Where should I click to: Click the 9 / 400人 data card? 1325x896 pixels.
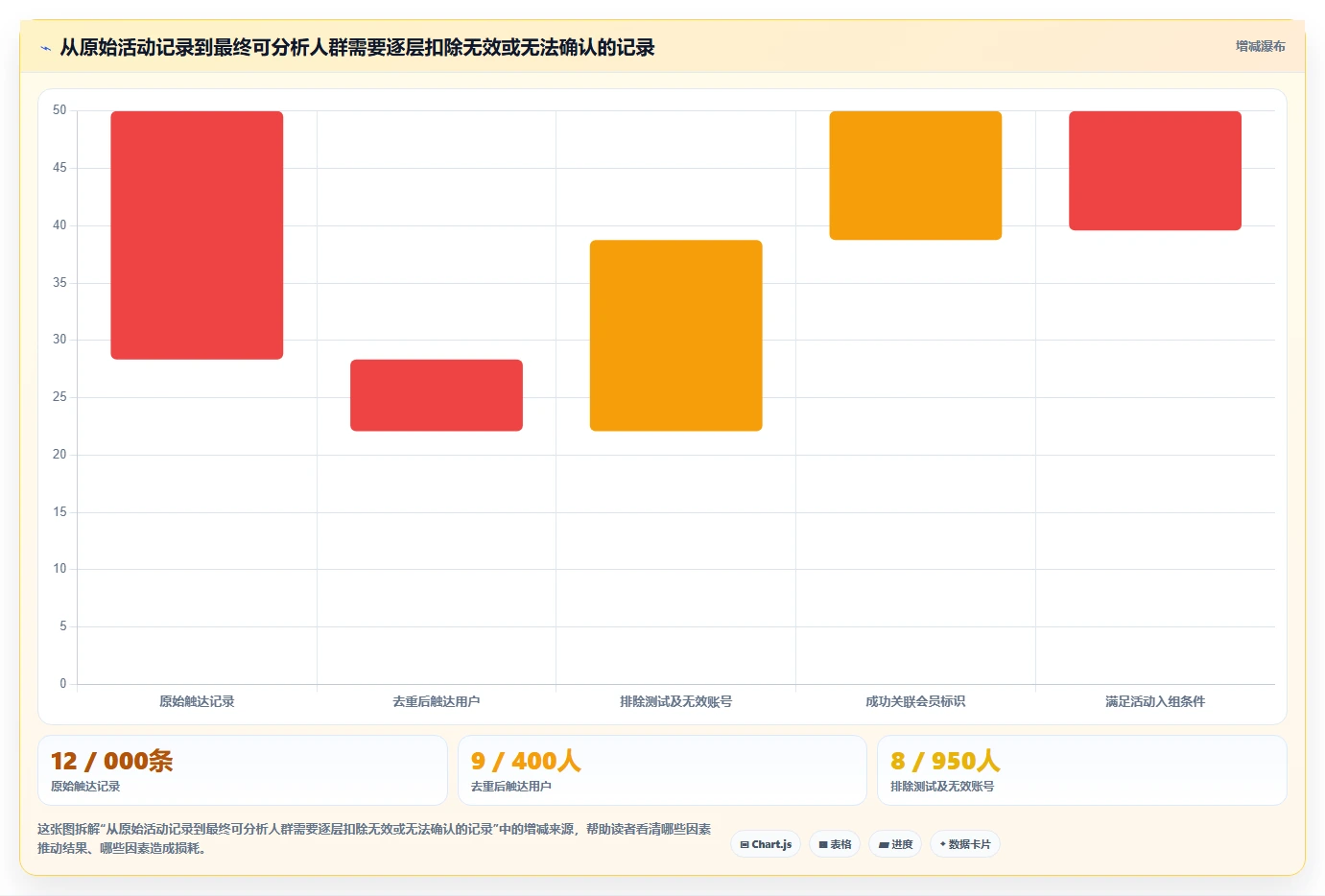pyautogui.click(x=662, y=770)
